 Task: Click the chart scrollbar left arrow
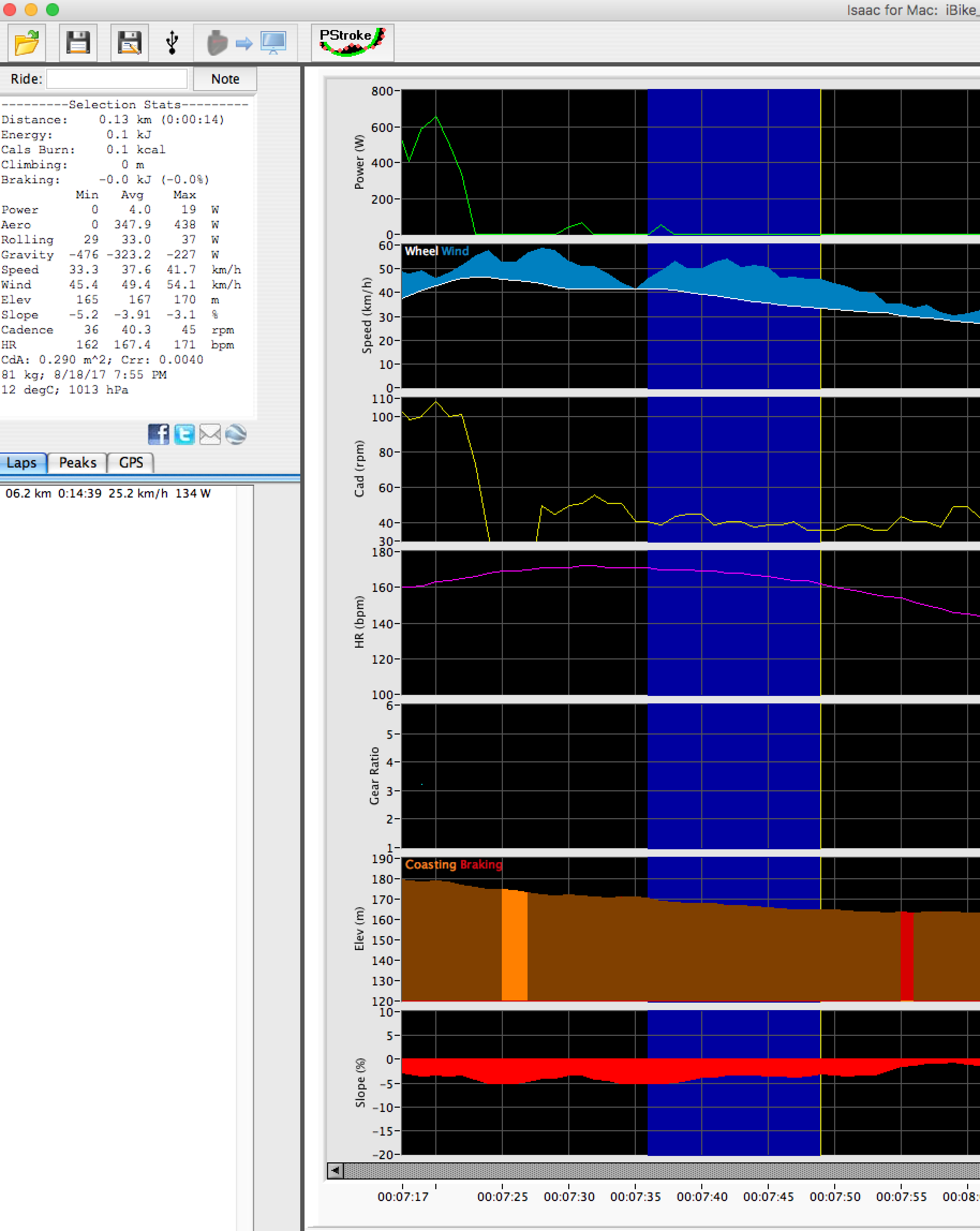[x=336, y=1171]
